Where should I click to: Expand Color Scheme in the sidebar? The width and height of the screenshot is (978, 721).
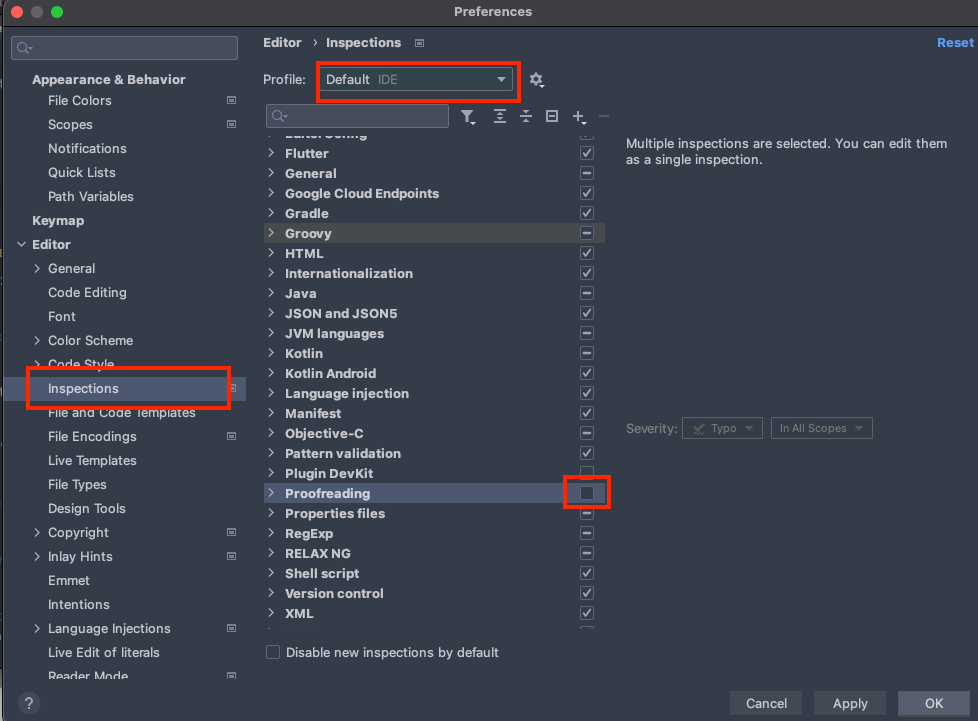37,340
